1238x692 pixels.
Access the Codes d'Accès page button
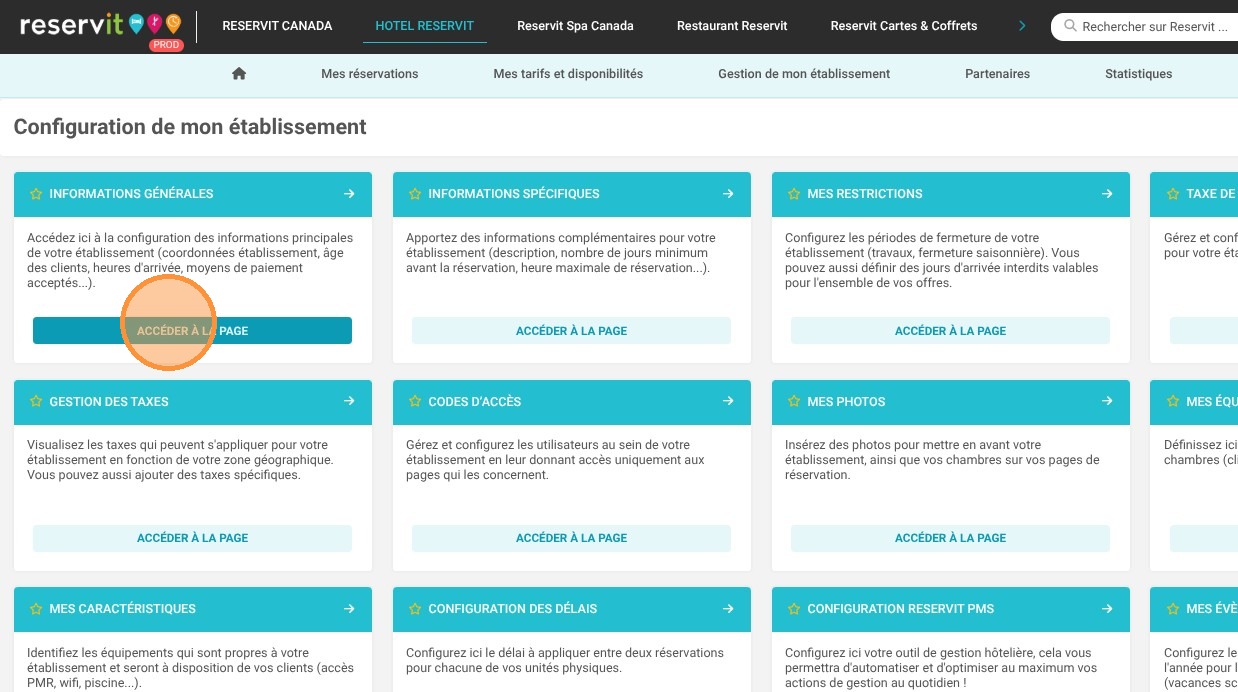[x=571, y=538]
